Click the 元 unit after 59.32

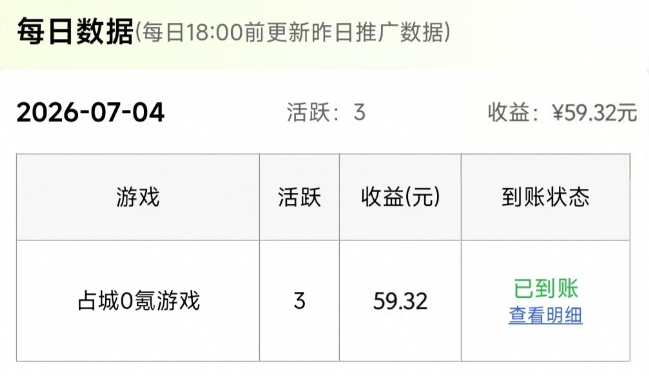coord(627,113)
